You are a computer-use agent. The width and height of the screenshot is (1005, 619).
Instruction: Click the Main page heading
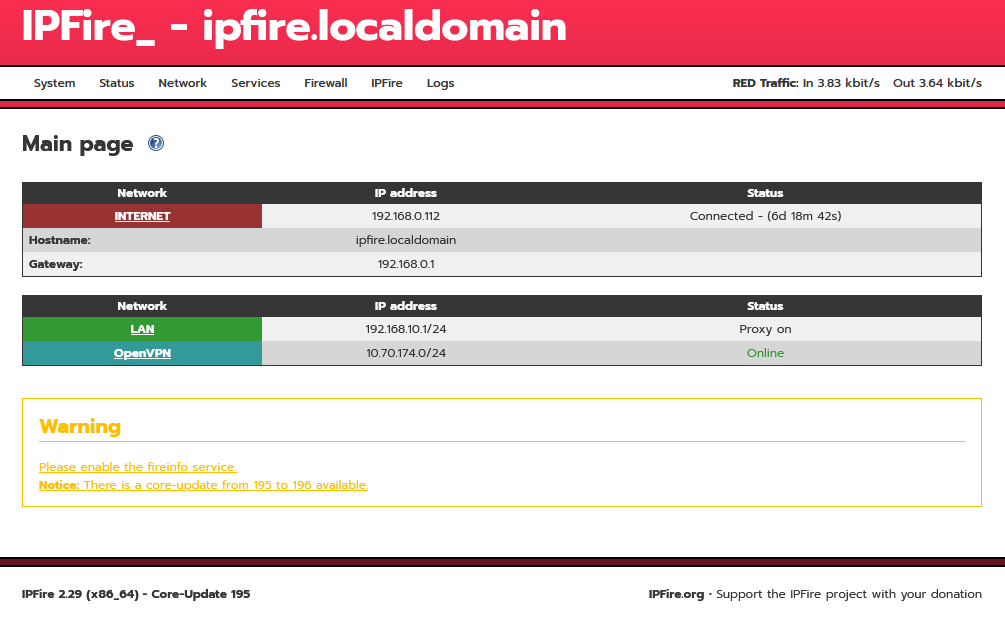click(x=78, y=144)
